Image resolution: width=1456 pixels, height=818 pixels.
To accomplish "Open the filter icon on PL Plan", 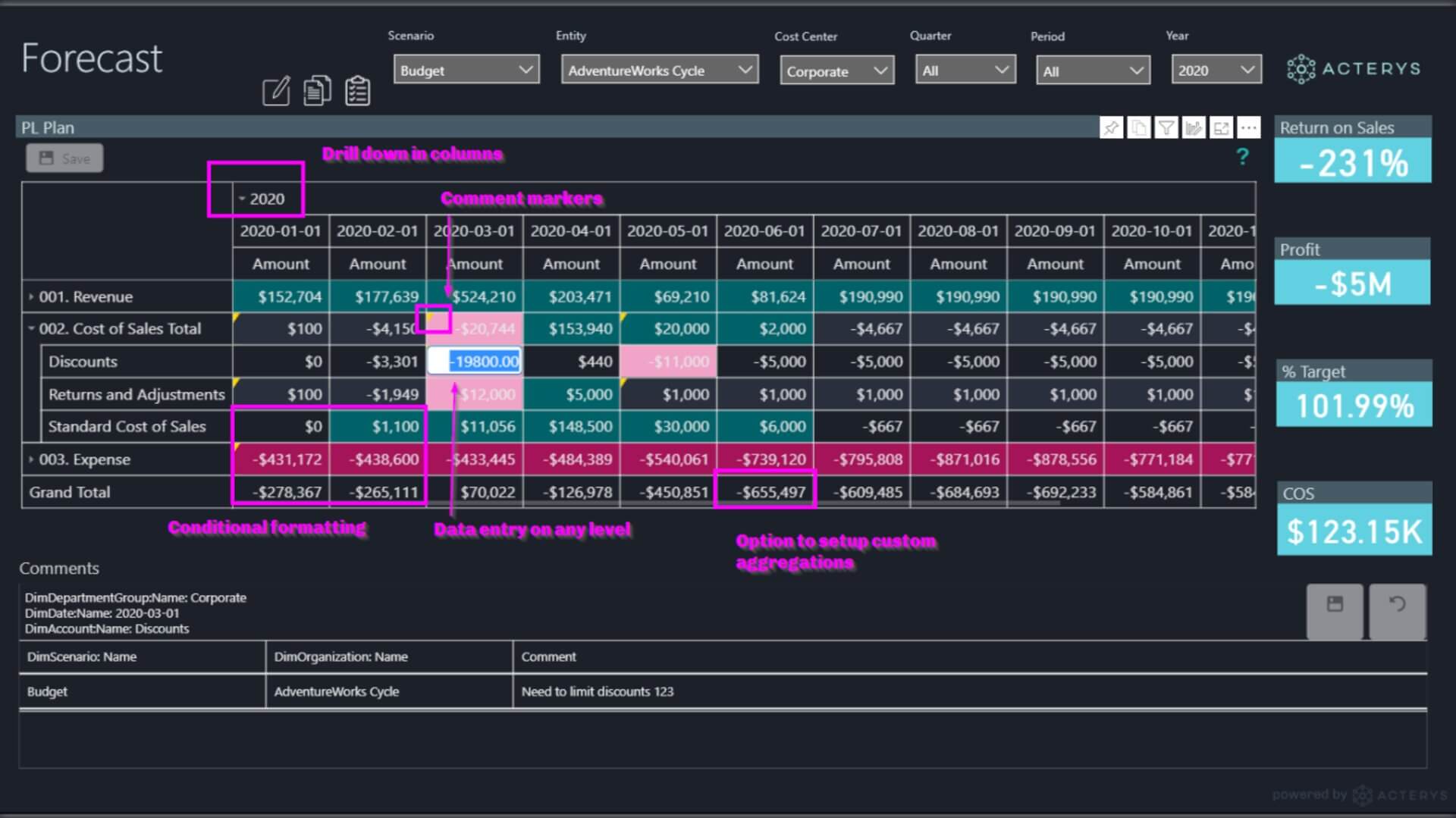I will point(1166,127).
